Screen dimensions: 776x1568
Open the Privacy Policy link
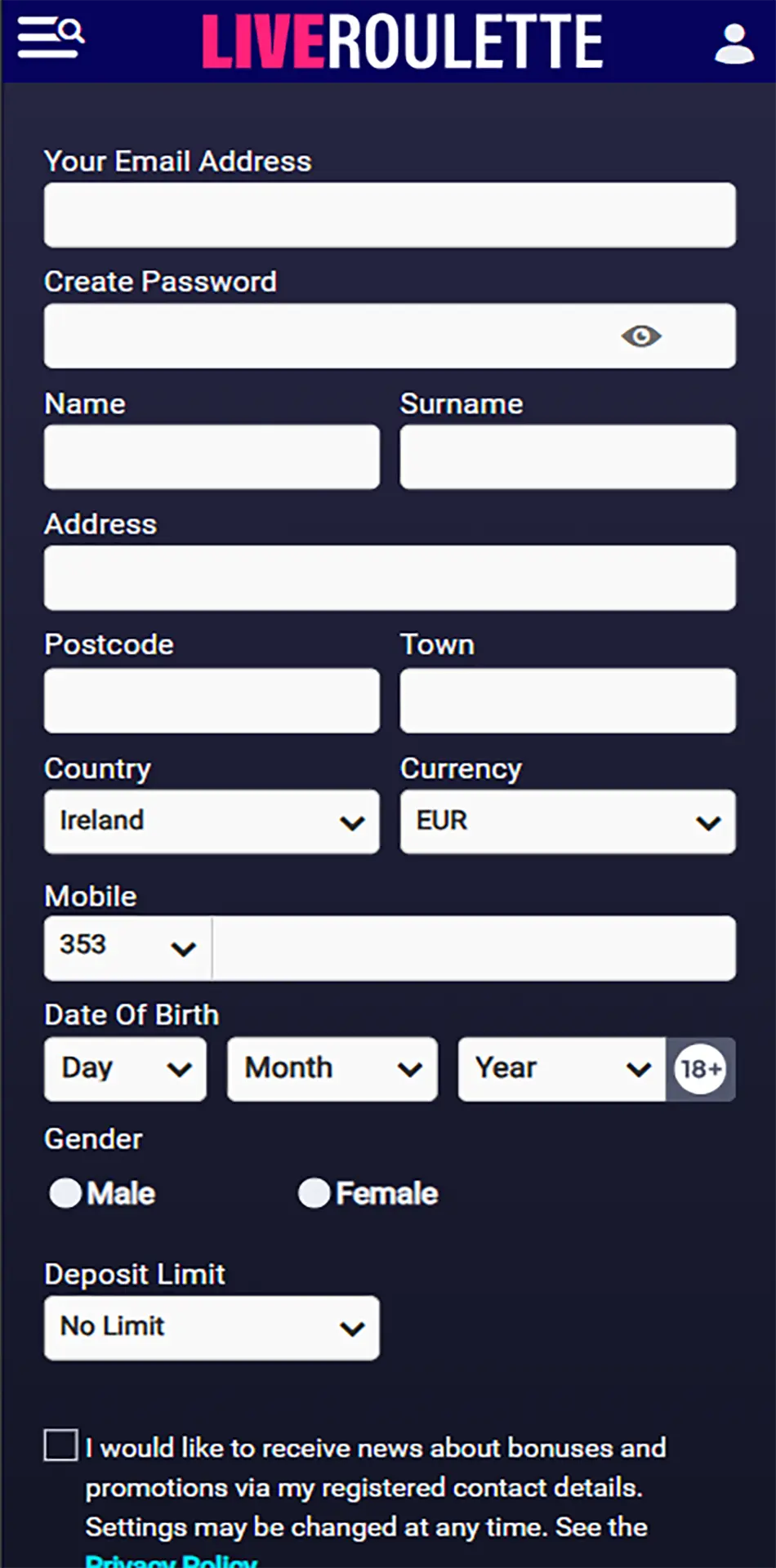tap(172, 1561)
